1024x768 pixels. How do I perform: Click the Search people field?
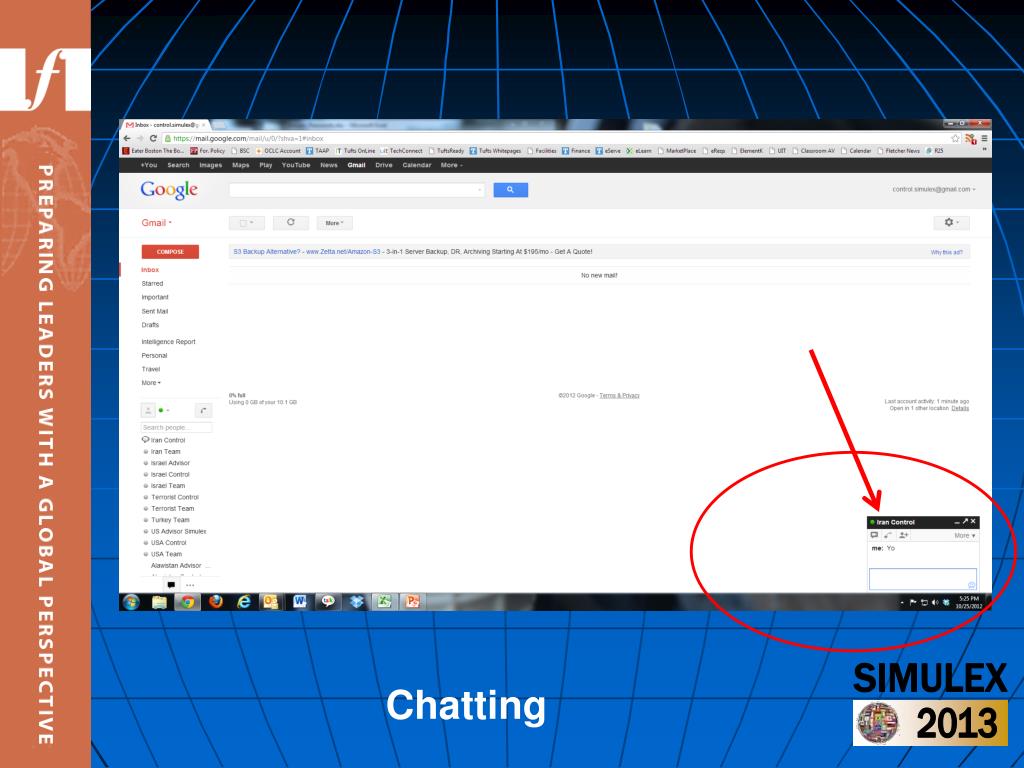pyautogui.click(x=176, y=428)
